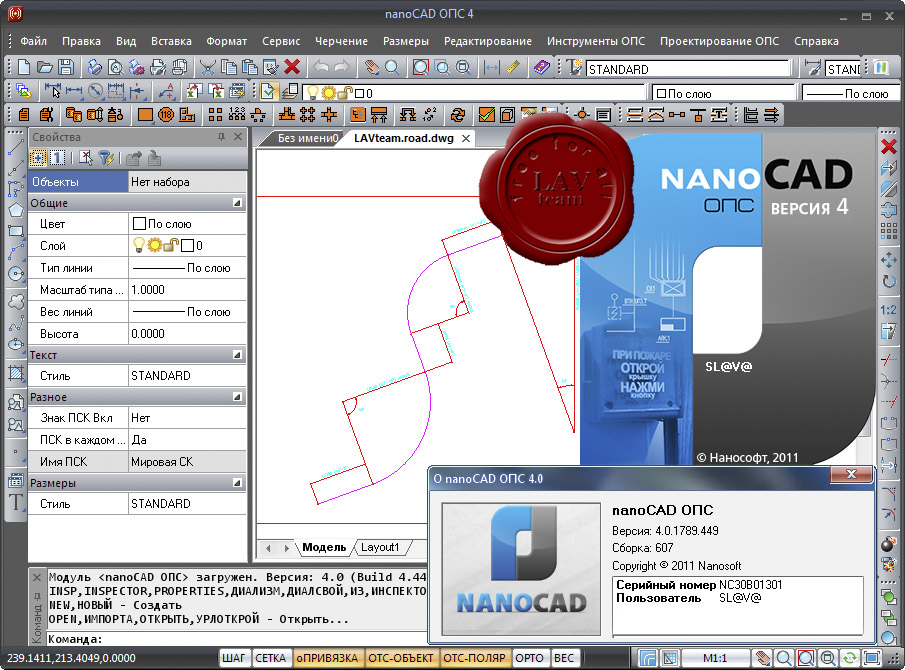Screen dimensions: 905x670
Task: Click the Команда: command input line
Action: pos(237,639)
